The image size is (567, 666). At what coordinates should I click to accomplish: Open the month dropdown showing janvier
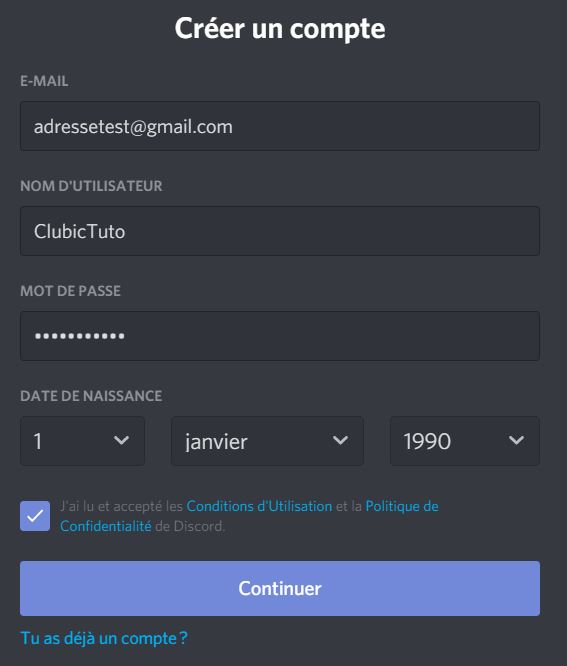click(267, 441)
